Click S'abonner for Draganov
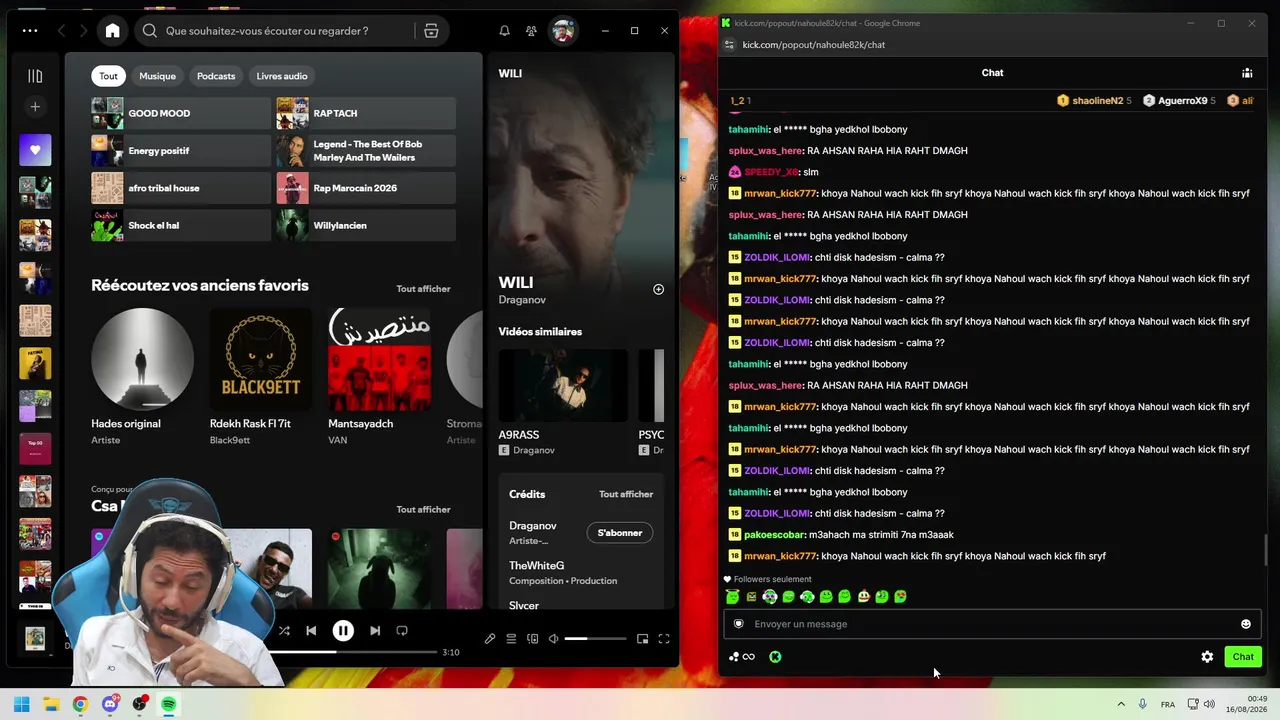The image size is (1280, 720). [620, 533]
